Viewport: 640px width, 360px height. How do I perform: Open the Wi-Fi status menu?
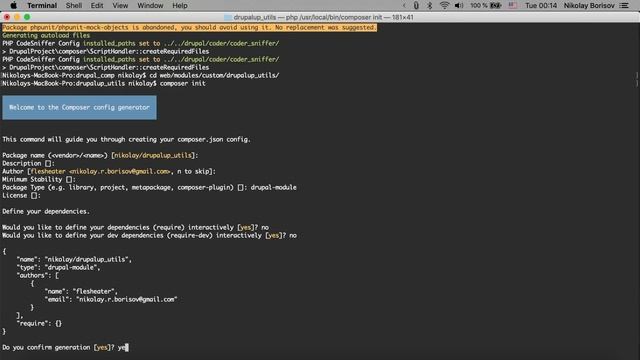(444, 5)
